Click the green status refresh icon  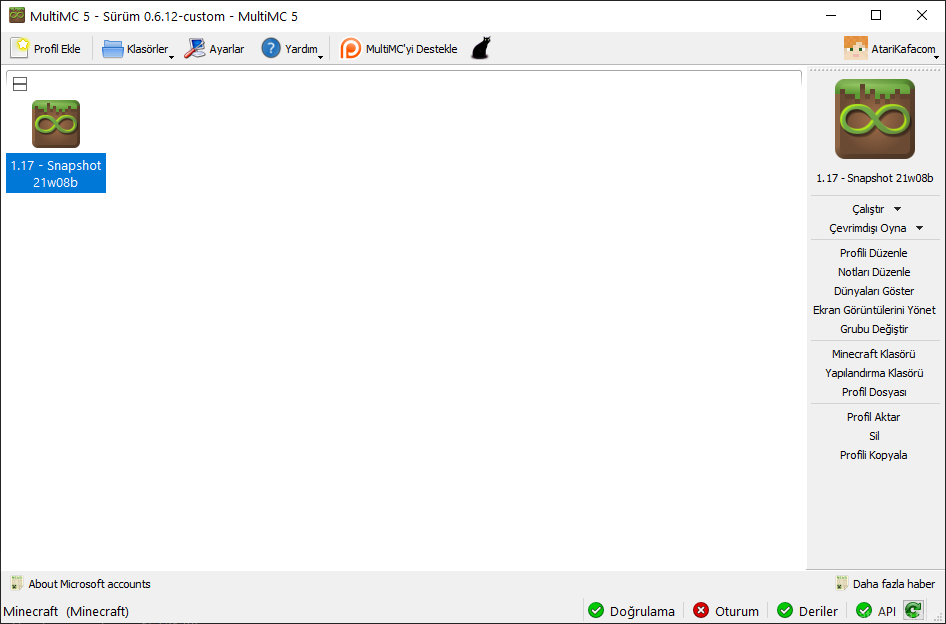(913, 610)
